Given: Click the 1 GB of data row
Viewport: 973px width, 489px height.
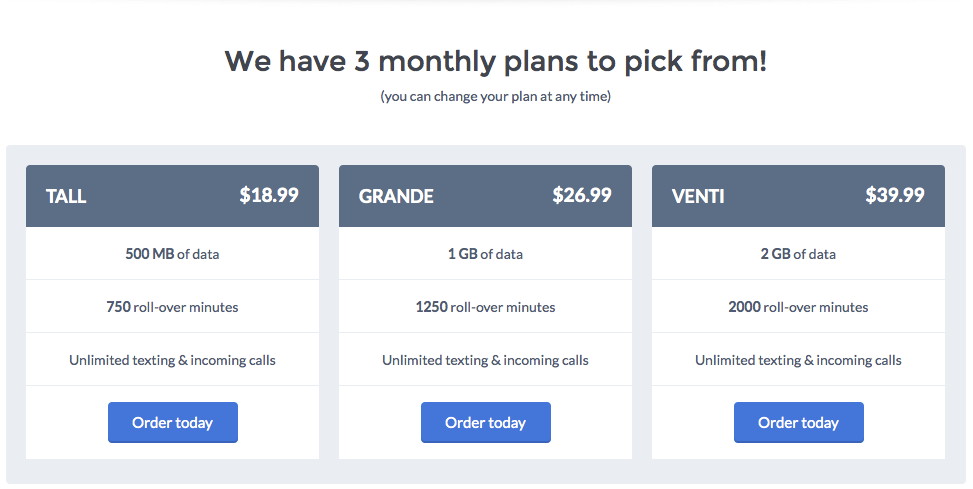Looking at the screenshot, I should tap(485, 254).
